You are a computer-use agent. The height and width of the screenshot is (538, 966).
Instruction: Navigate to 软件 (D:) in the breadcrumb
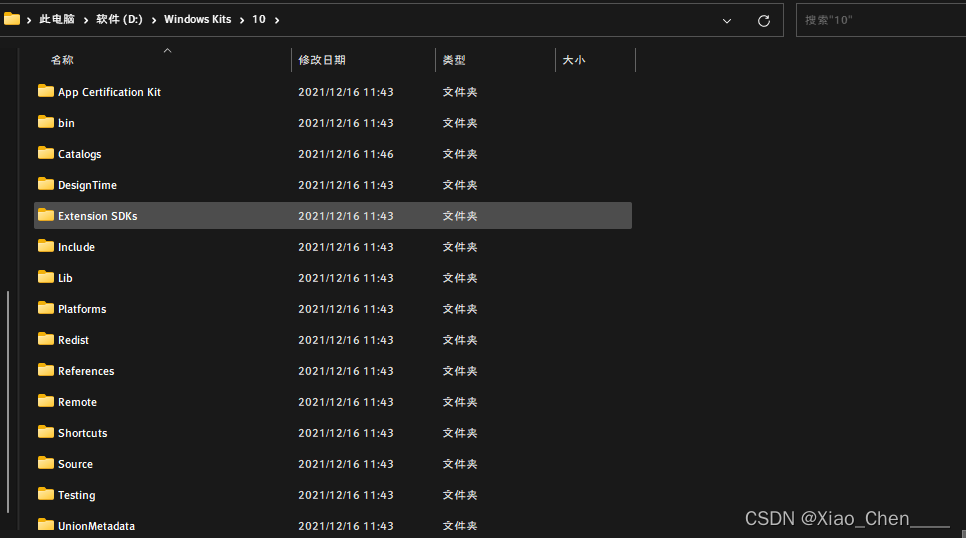(x=120, y=20)
